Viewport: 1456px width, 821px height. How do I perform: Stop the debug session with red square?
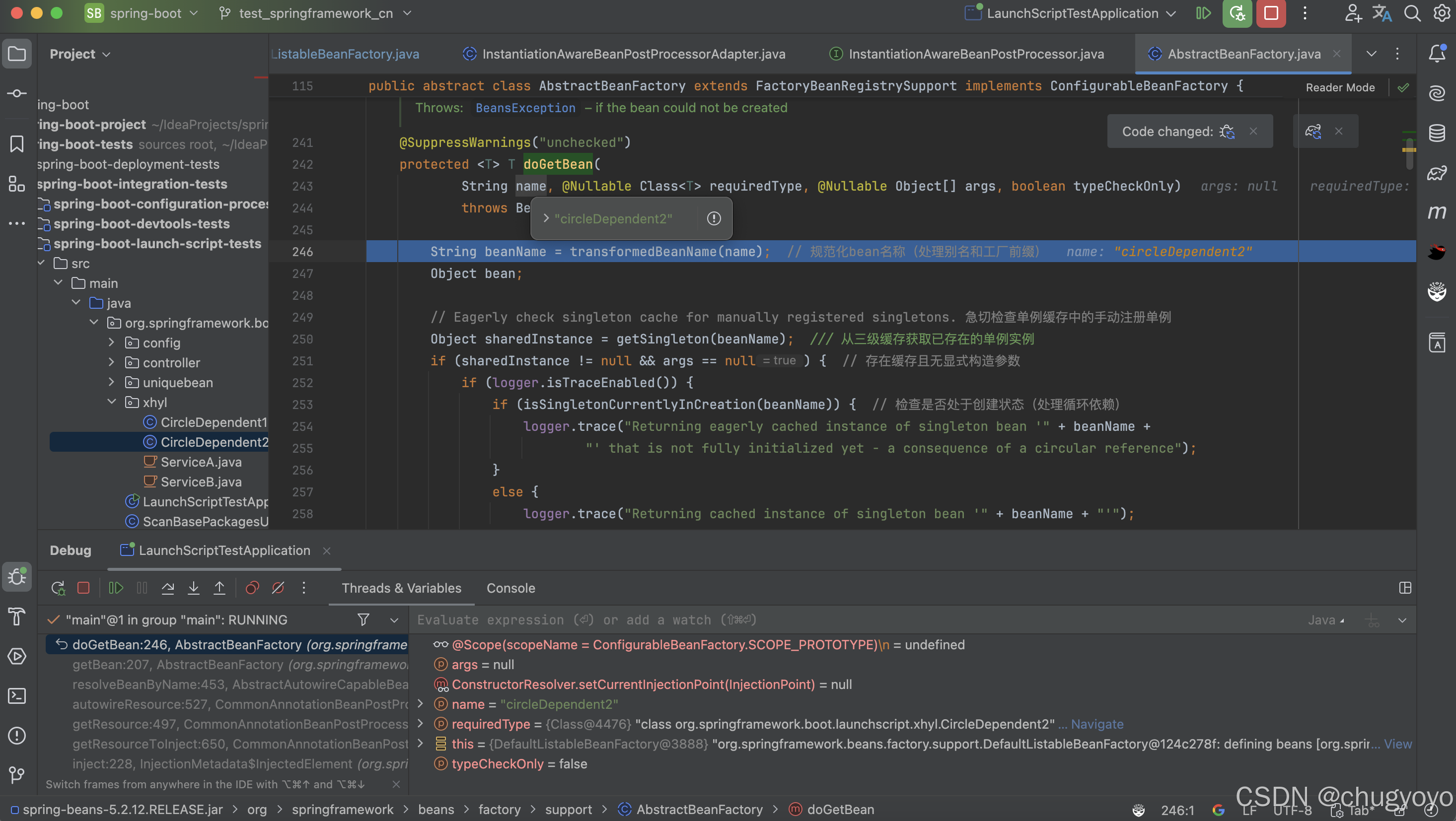pos(83,588)
